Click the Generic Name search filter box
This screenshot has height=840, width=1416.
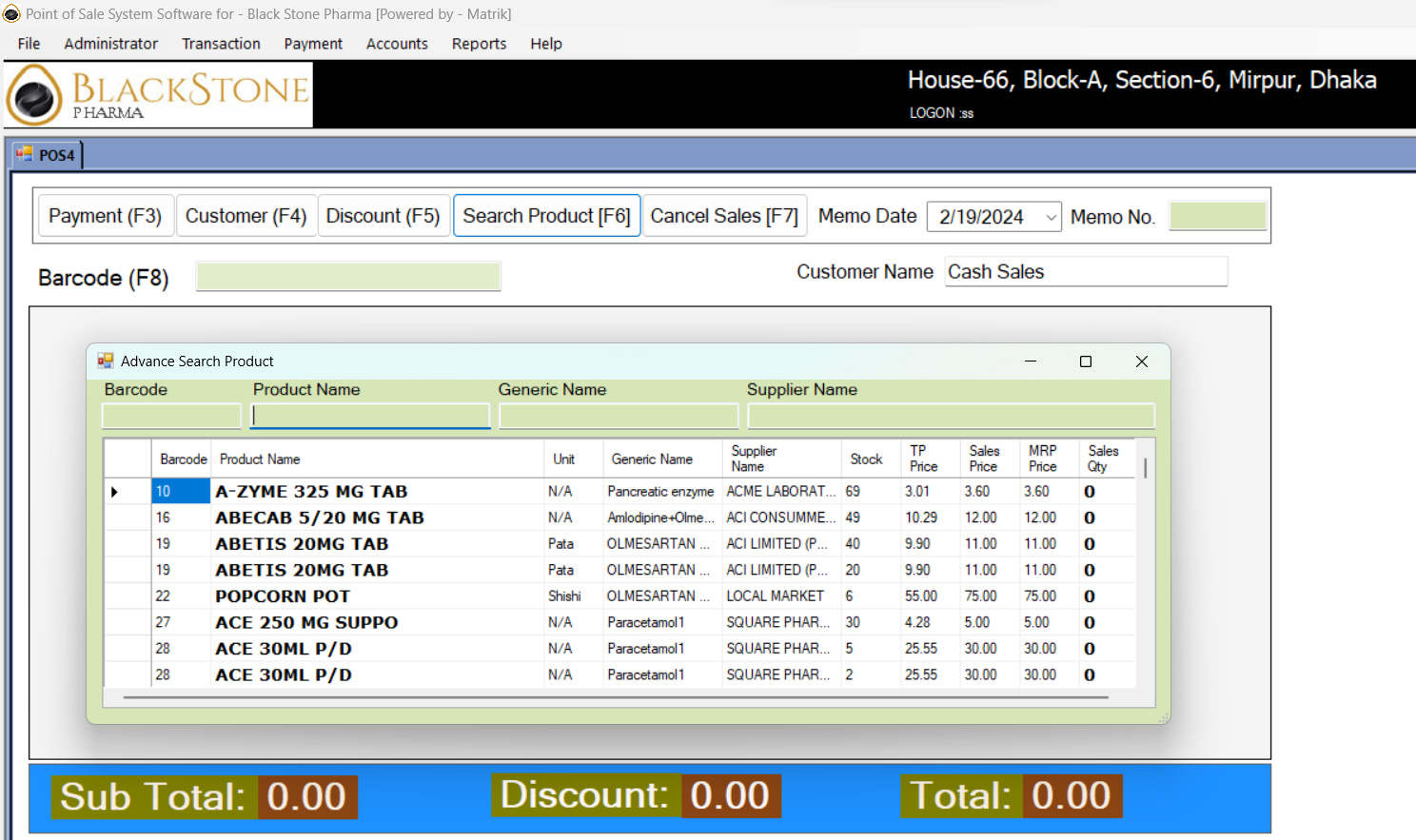(x=619, y=416)
